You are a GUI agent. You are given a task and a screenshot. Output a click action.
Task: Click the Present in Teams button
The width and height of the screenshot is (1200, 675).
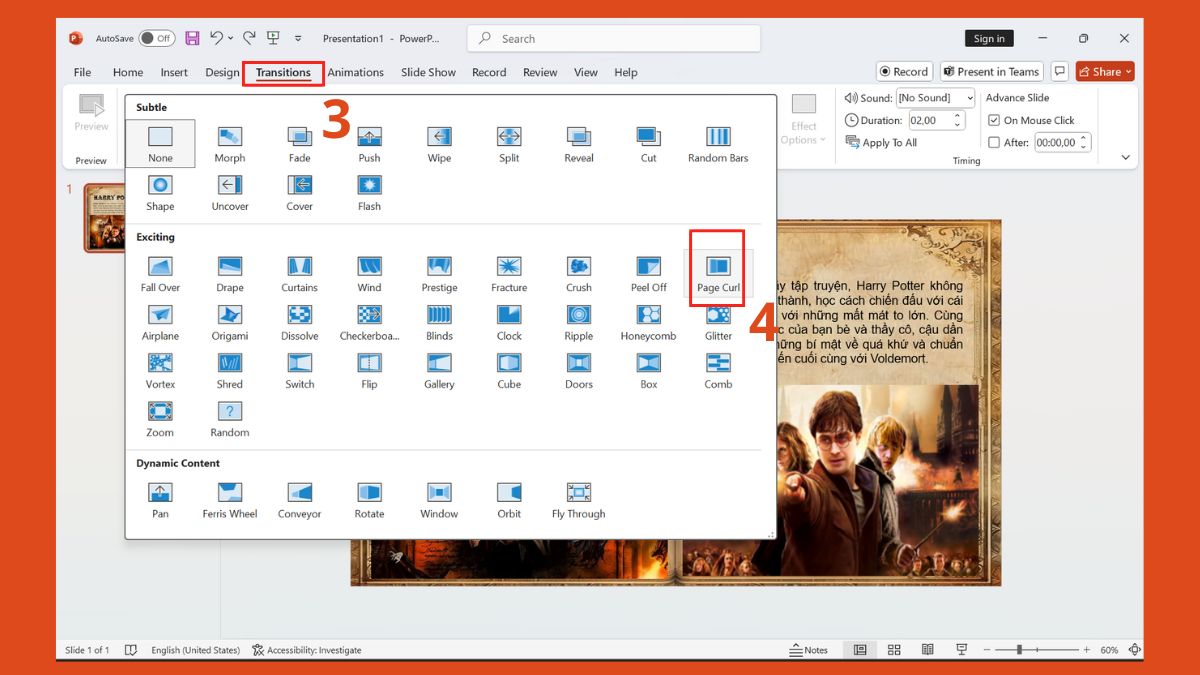tap(991, 71)
